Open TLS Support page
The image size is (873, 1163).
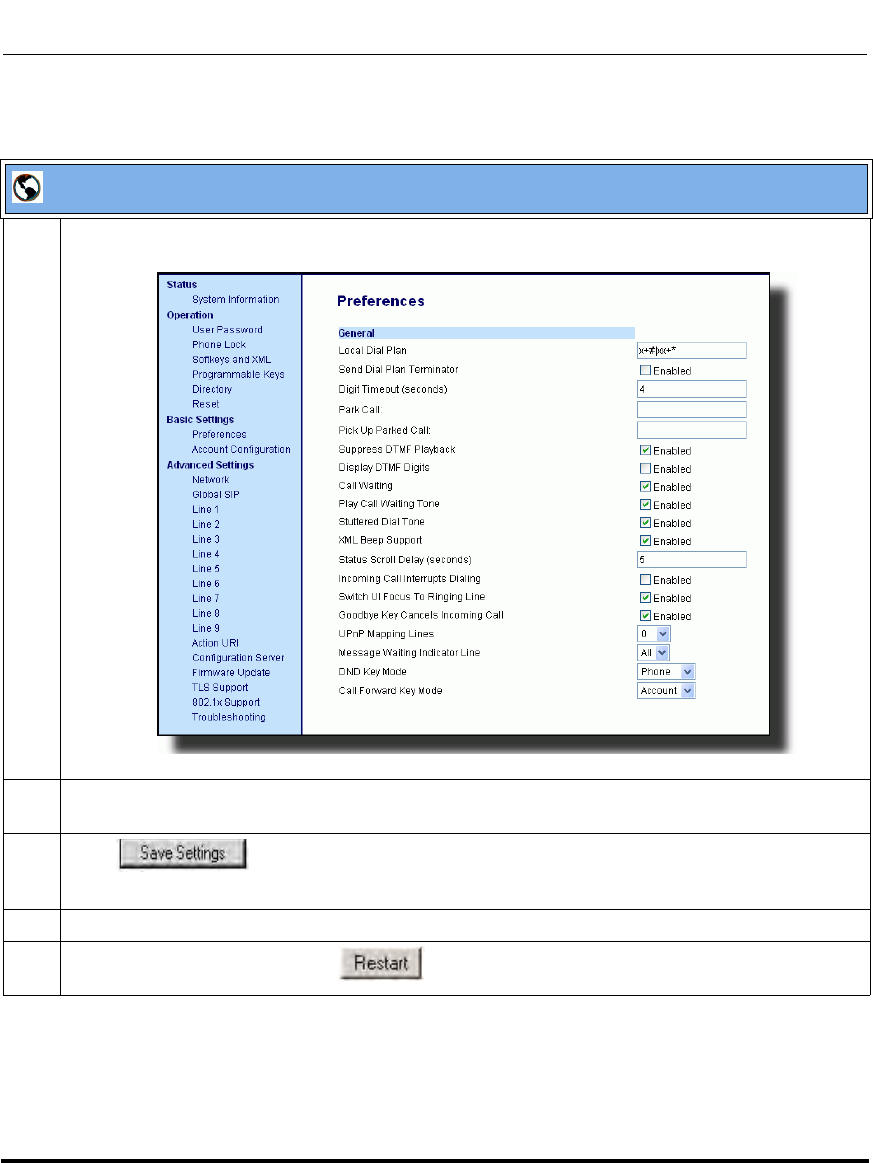tap(220, 688)
